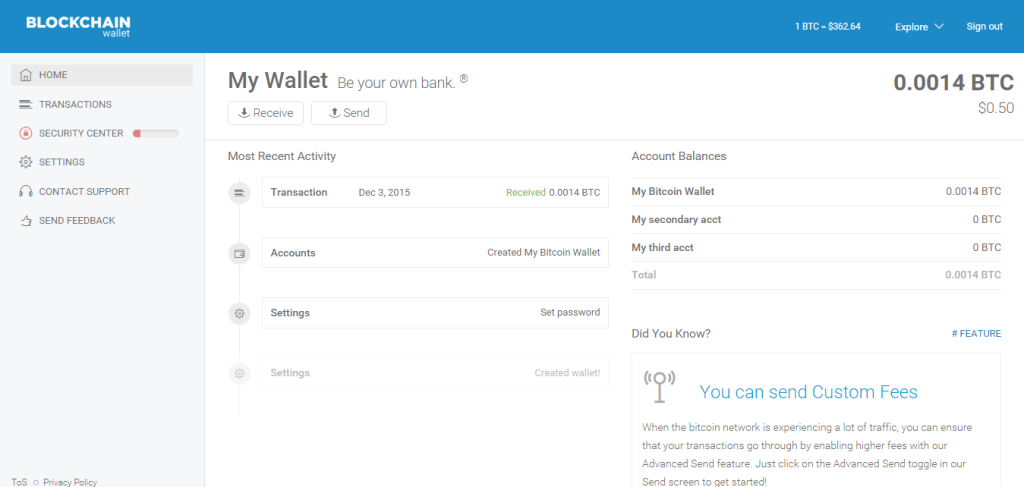The height and width of the screenshot is (487, 1024).
Task: Select My secondary acct row
Action: (816, 220)
